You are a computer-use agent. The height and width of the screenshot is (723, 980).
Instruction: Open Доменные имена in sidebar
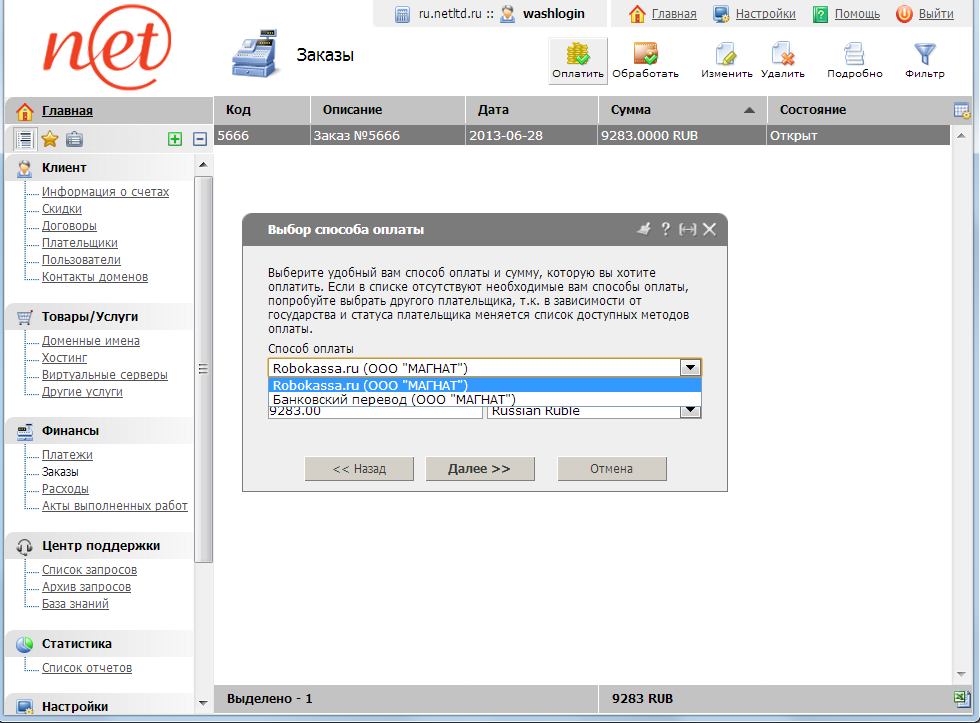(90, 341)
